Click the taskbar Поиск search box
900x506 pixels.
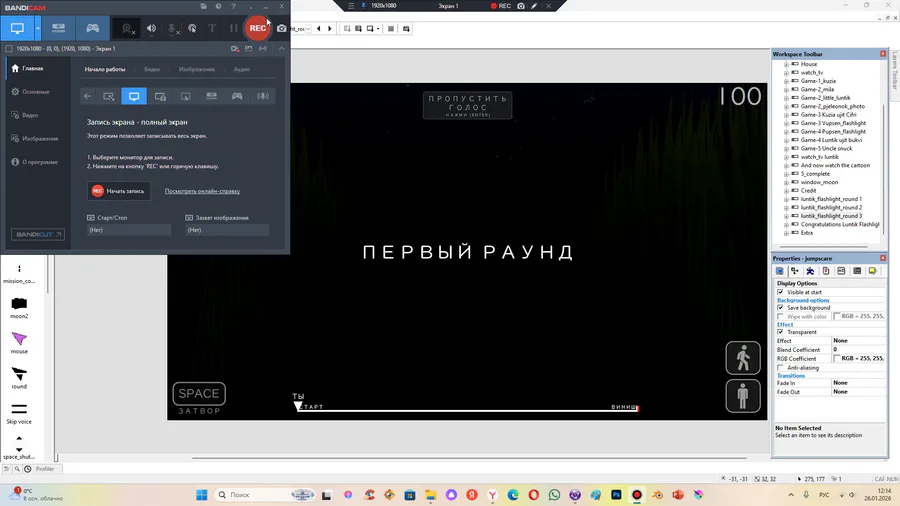[263, 495]
